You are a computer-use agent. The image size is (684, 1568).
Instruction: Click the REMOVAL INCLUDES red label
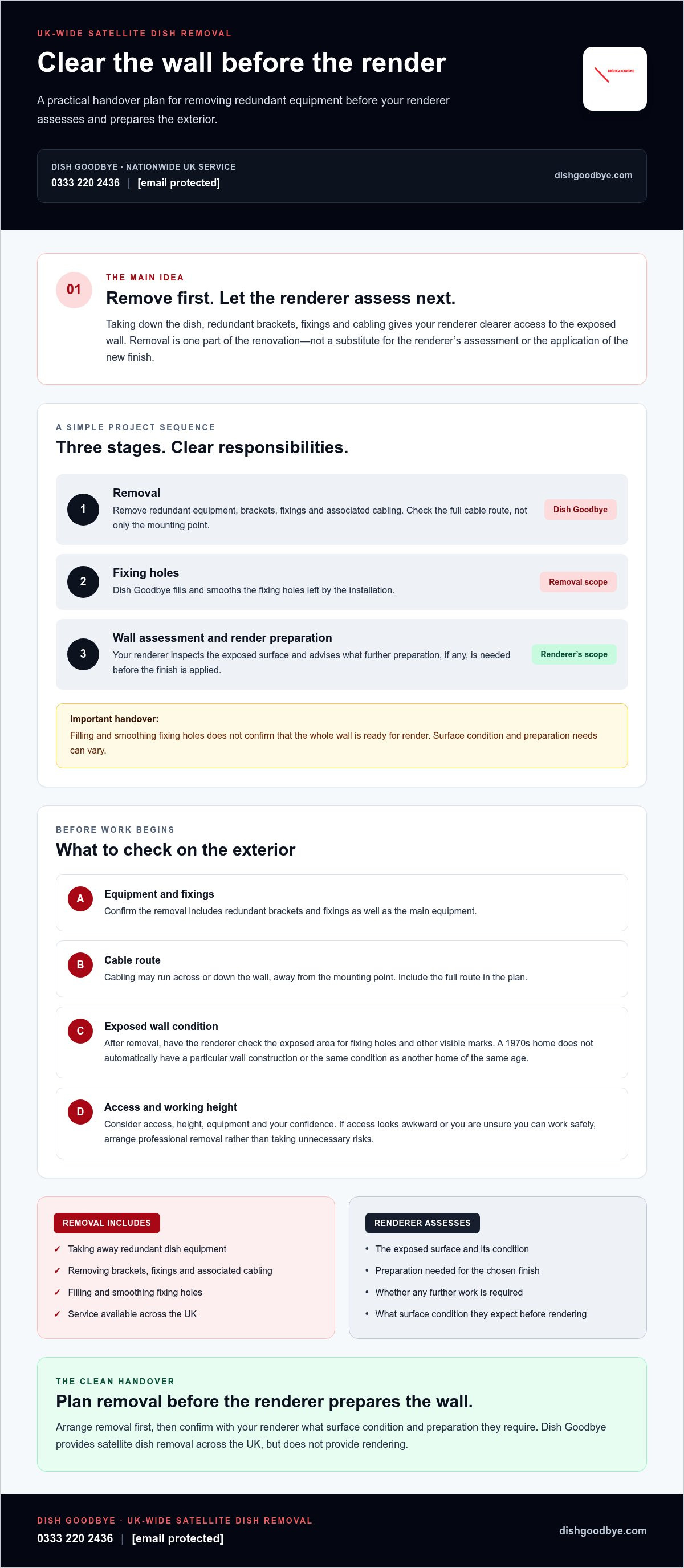tap(107, 1223)
